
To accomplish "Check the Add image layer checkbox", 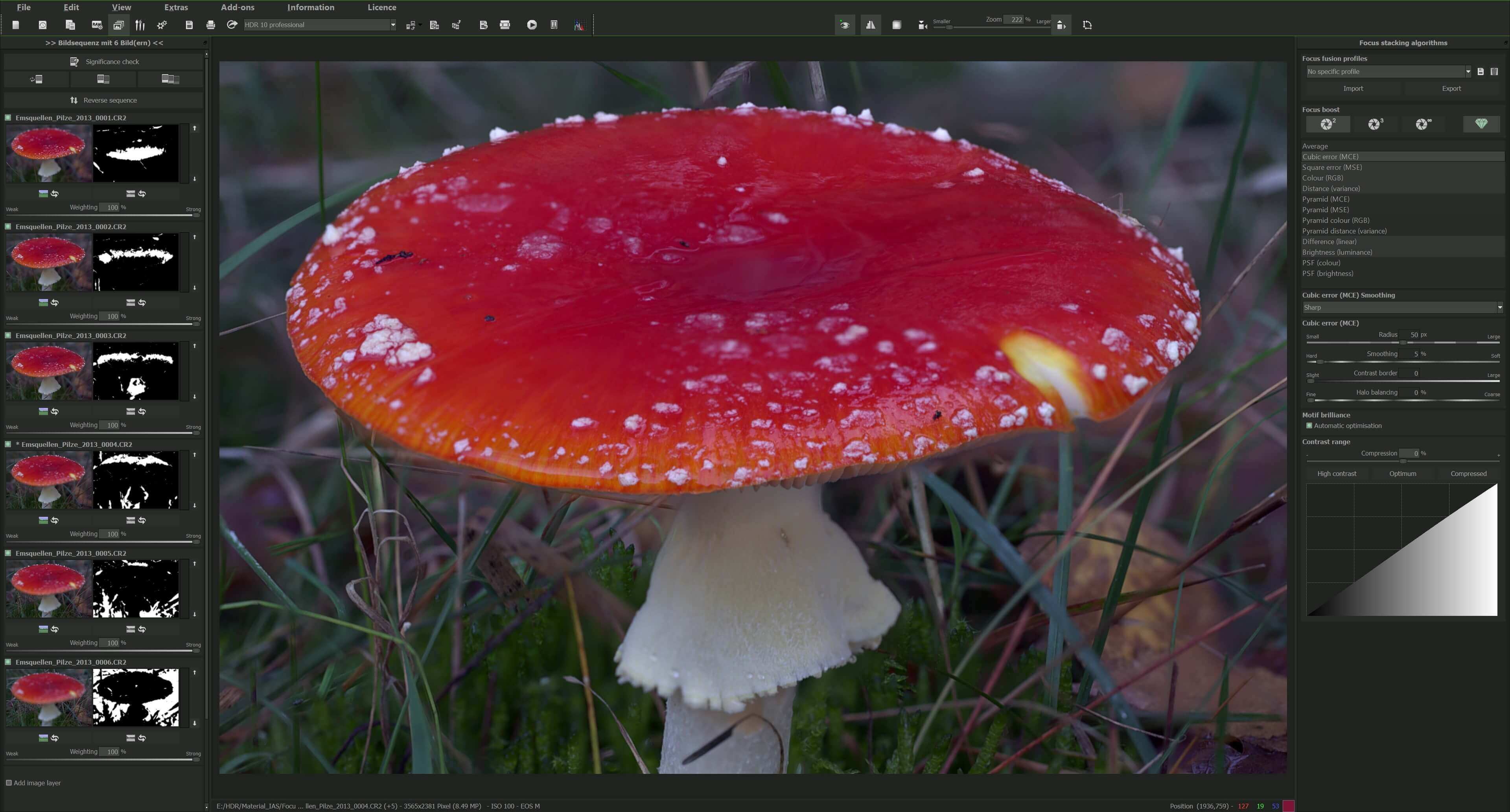I will pyautogui.click(x=9, y=783).
